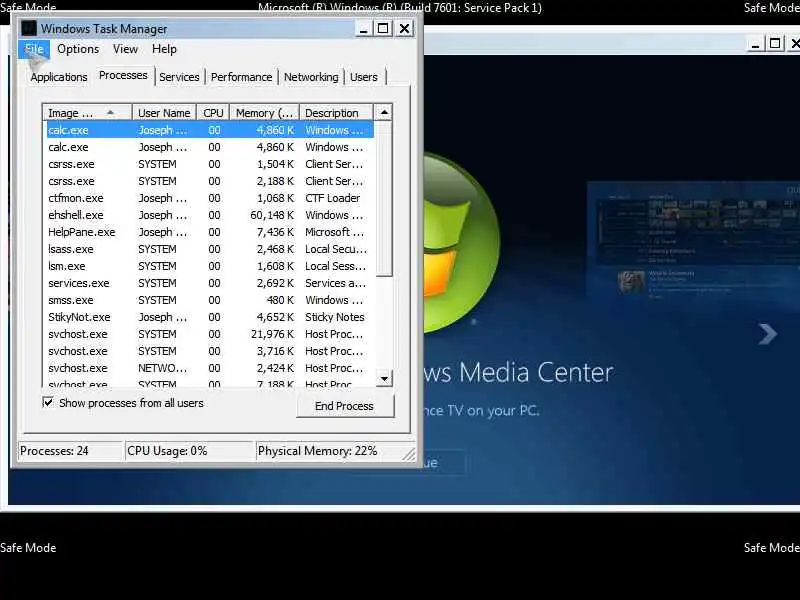Image resolution: width=800 pixels, height=600 pixels.
Task: Select the StikyNot.exe process
Action: [210, 317]
